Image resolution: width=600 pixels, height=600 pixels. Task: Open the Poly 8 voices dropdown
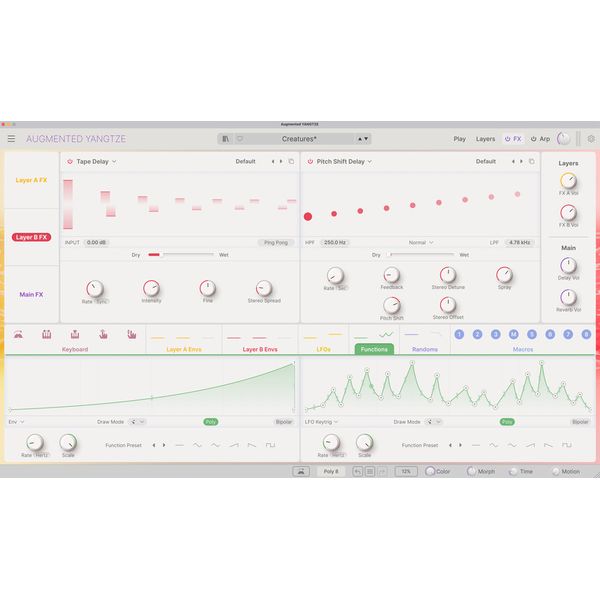(x=331, y=472)
